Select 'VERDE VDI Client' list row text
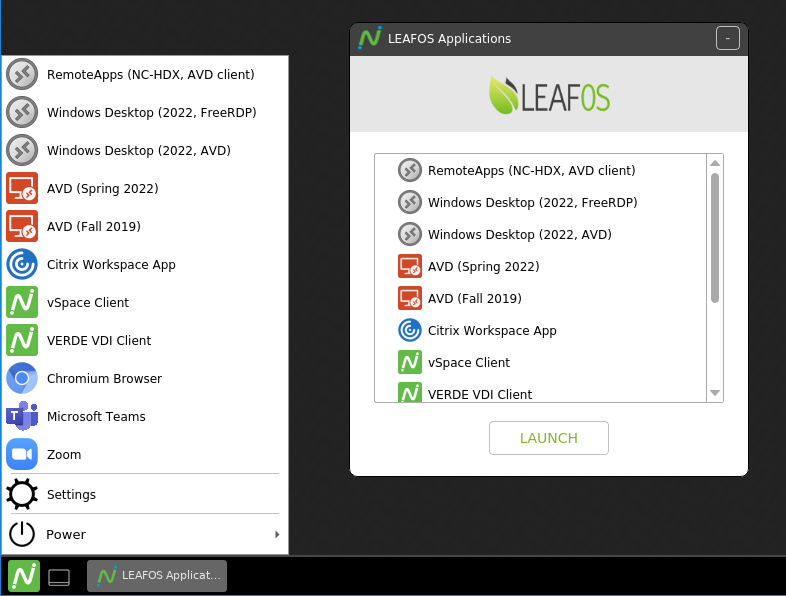 (480, 394)
